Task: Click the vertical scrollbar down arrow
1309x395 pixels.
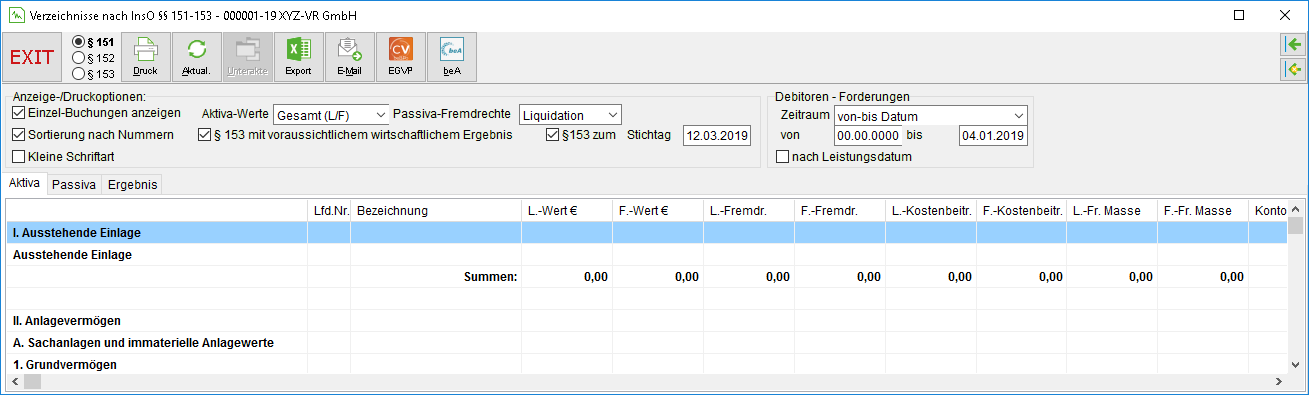Action: [x=1295, y=365]
